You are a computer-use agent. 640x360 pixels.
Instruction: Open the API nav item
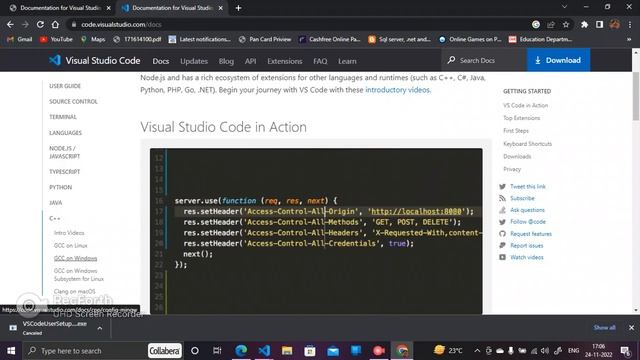pyautogui.click(x=251, y=61)
